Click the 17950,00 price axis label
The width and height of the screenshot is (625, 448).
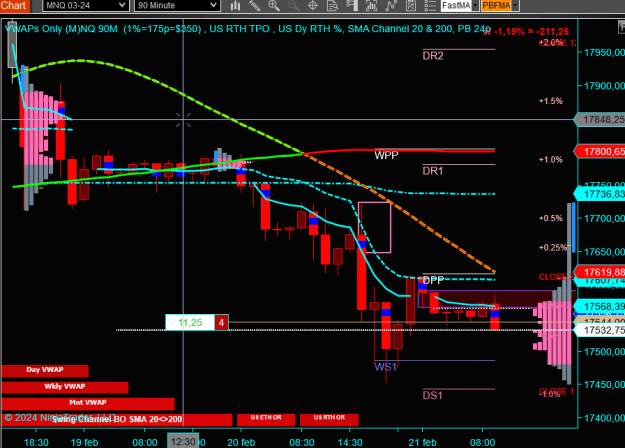click(x=604, y=53)
